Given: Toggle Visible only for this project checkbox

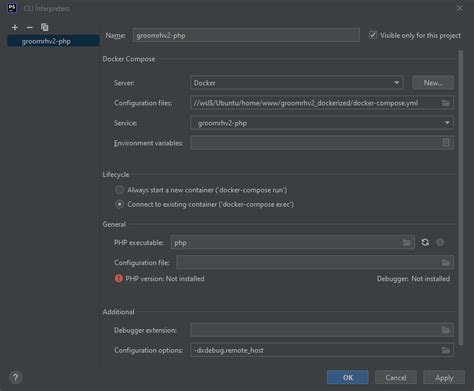Looking at the screenshot, I should (373, 35).
